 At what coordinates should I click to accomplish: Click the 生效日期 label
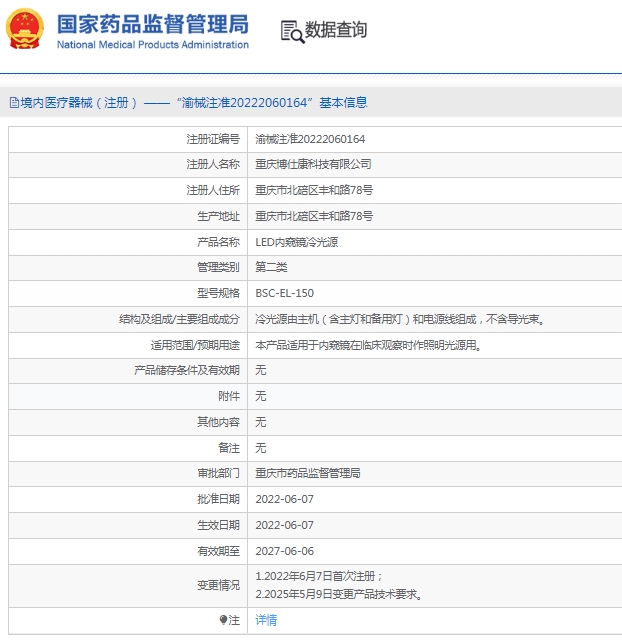coord(218,525)
